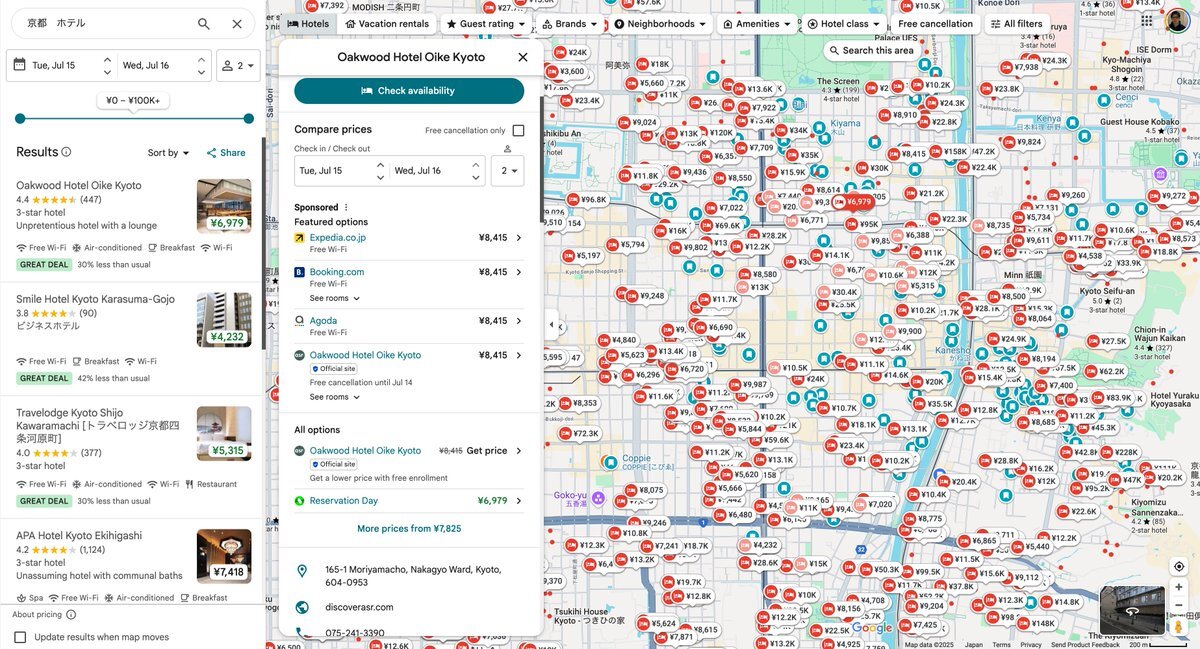
Task: Click Send Product Feedback link
Action: (x=1085, y=645)
